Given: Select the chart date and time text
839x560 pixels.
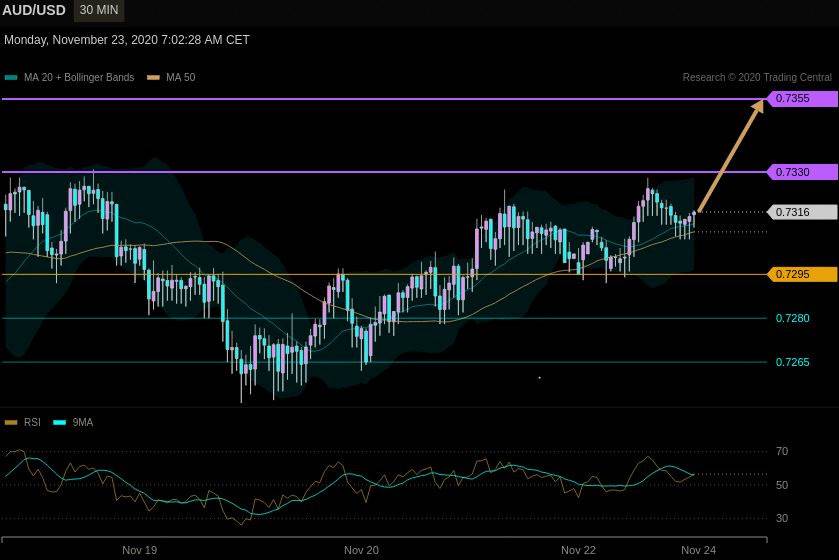Looking at the screenshot, I should tap(127, 40).
